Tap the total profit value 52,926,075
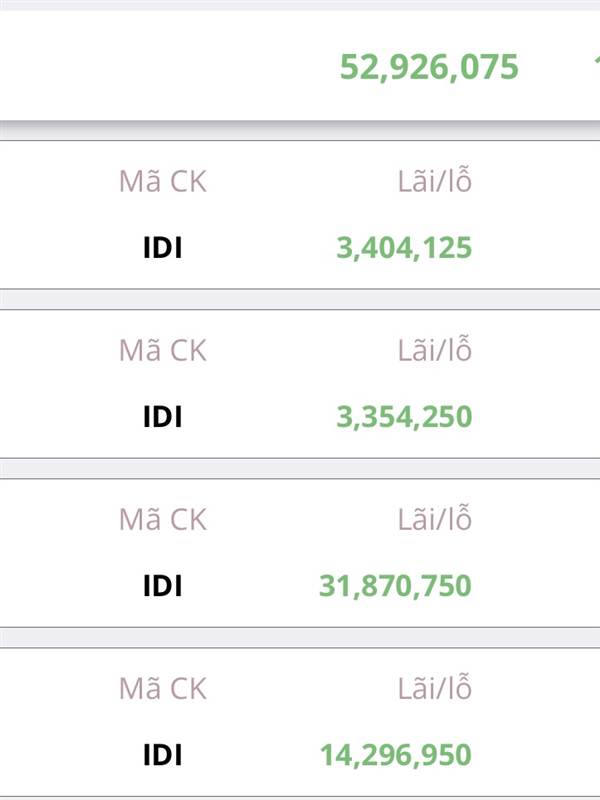 (x=429, y=68)
